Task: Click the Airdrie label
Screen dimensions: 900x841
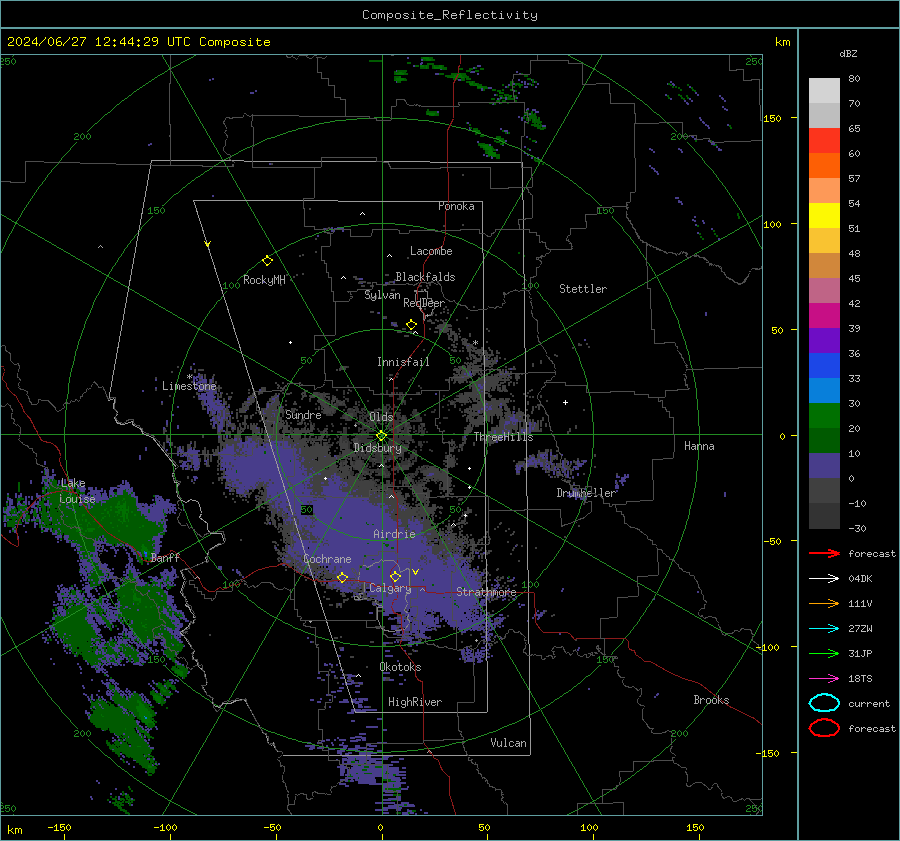Action: [x=394, y=534]
